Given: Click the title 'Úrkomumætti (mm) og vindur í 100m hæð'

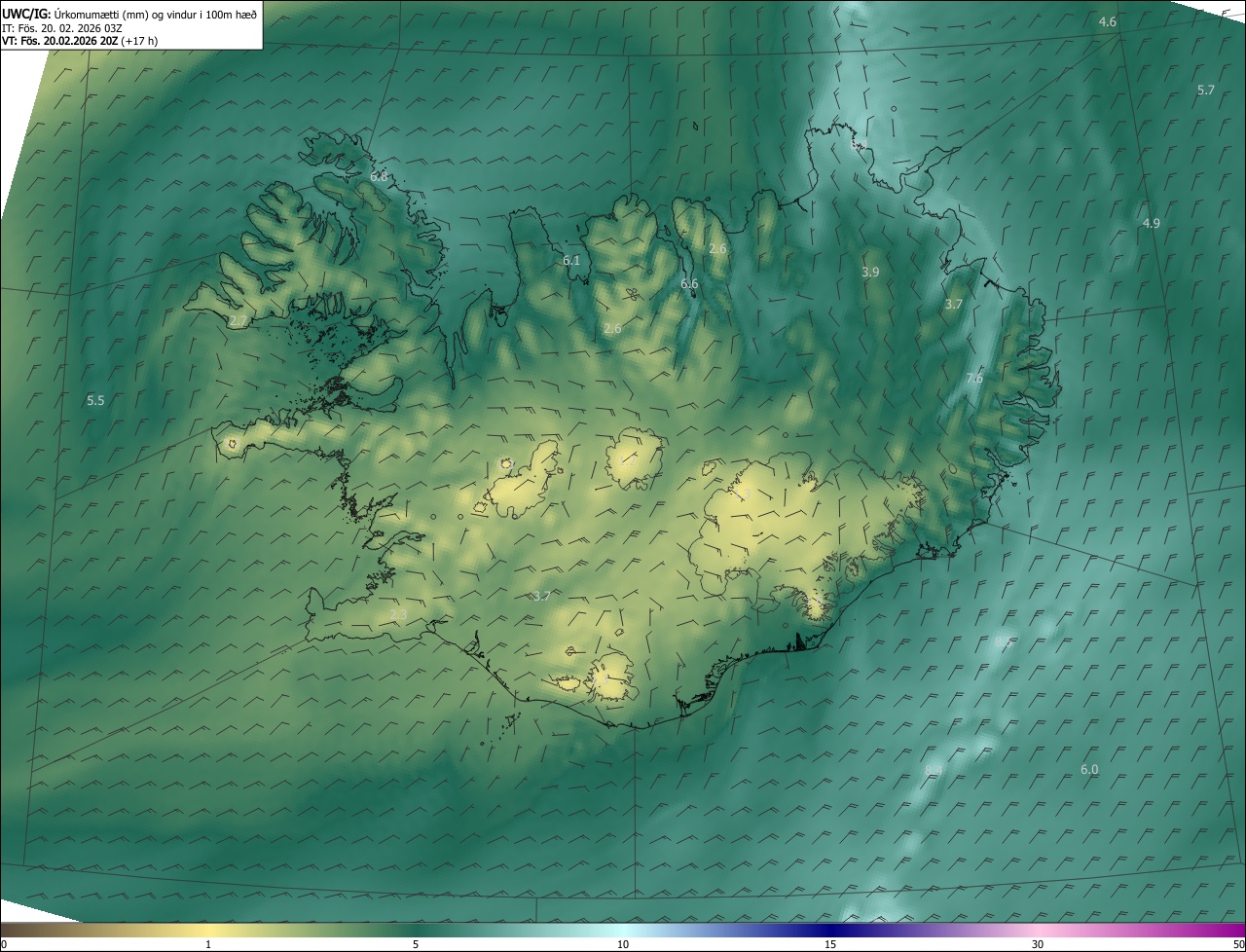Looking at the screenshot, I should [156, 14].
